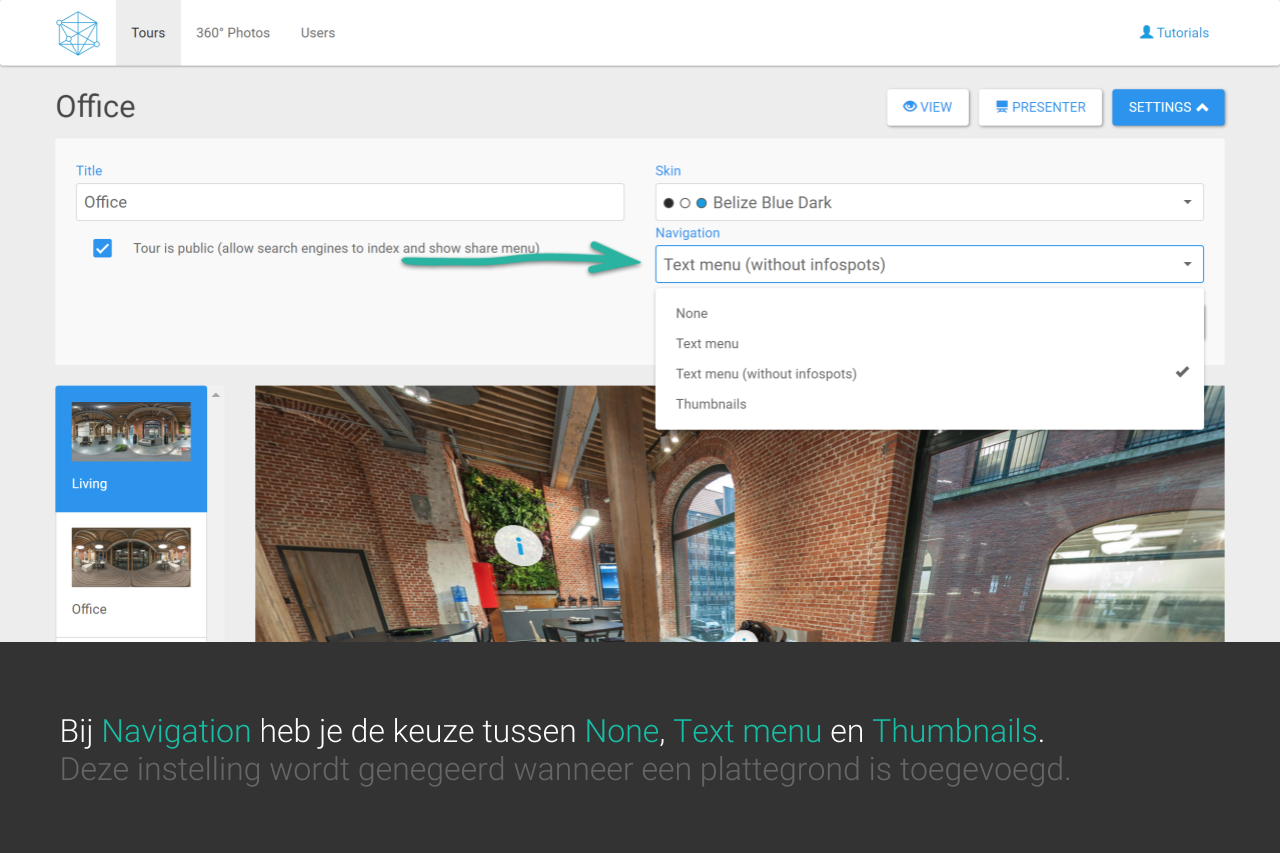Choose None navigation option
1280x853 pixels.
(x=691, y=313)
